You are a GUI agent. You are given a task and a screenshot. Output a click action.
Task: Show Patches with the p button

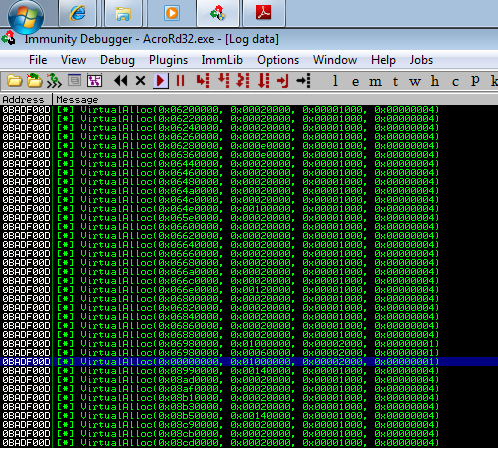475,81
